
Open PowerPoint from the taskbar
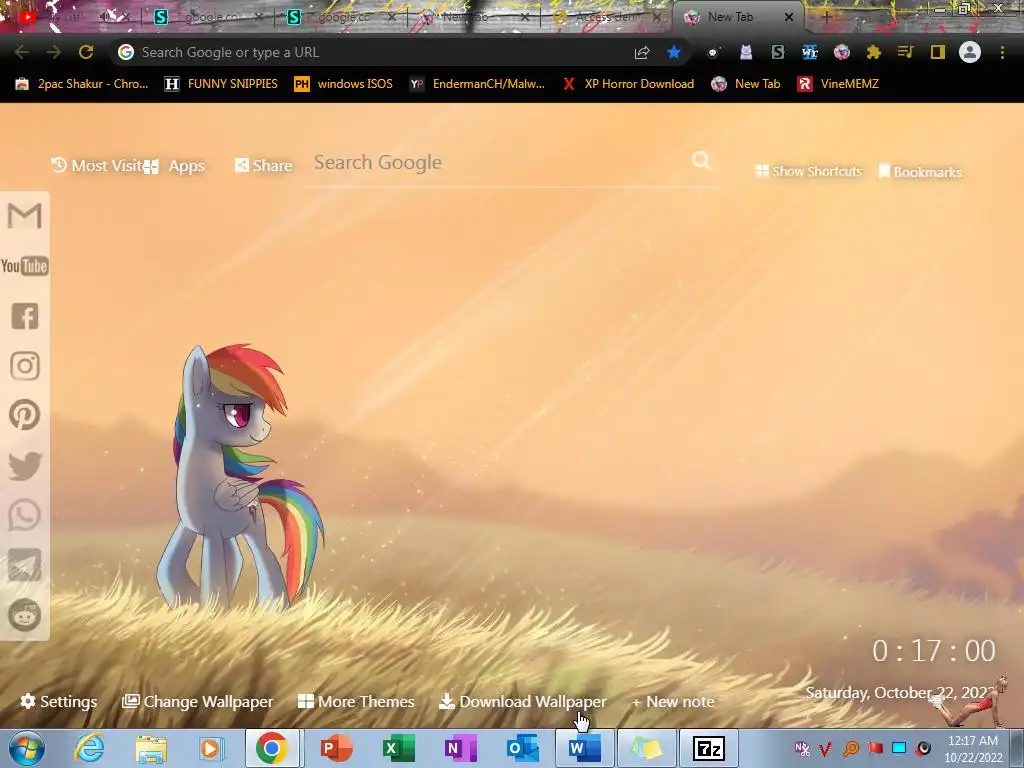click(337, 748)
